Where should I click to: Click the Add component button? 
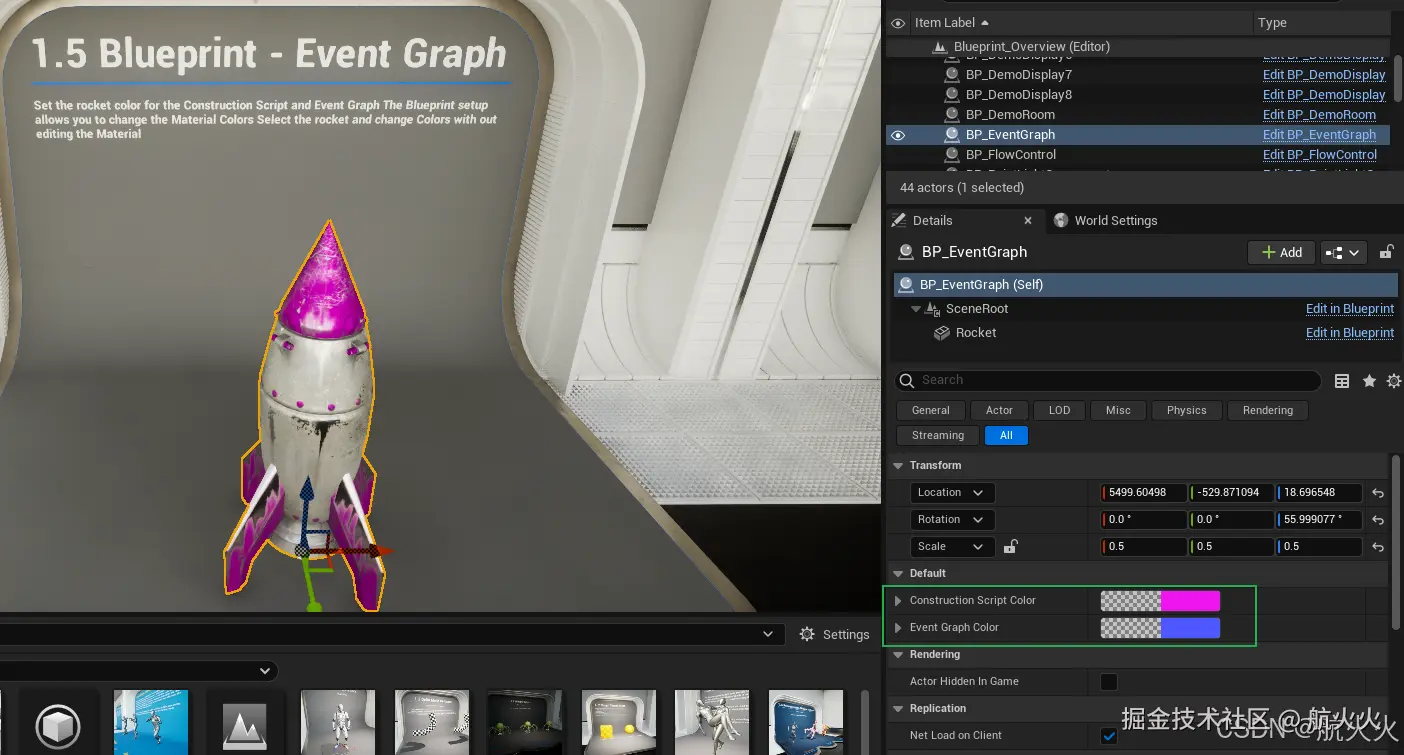pyautogui.click(x=1281, y=253)
